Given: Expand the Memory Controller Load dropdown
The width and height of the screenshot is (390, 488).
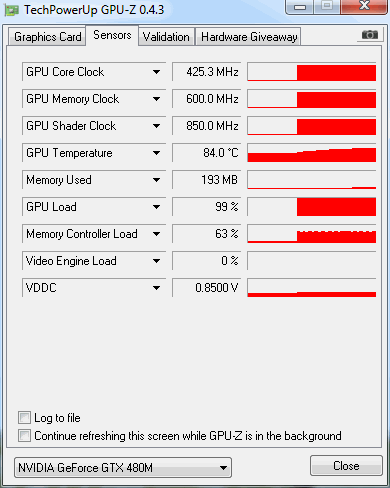Looking at the screenshot, I should (x=156, y=234).
